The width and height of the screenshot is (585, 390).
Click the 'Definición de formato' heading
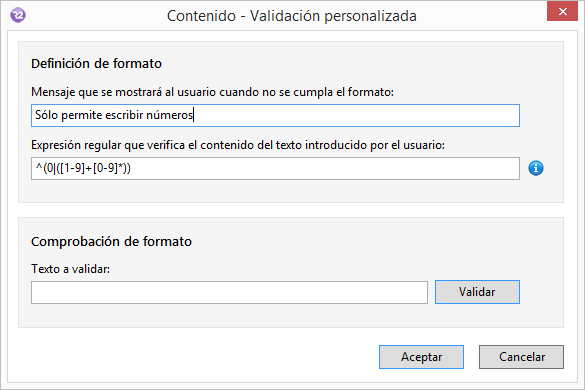pos(96,63)
